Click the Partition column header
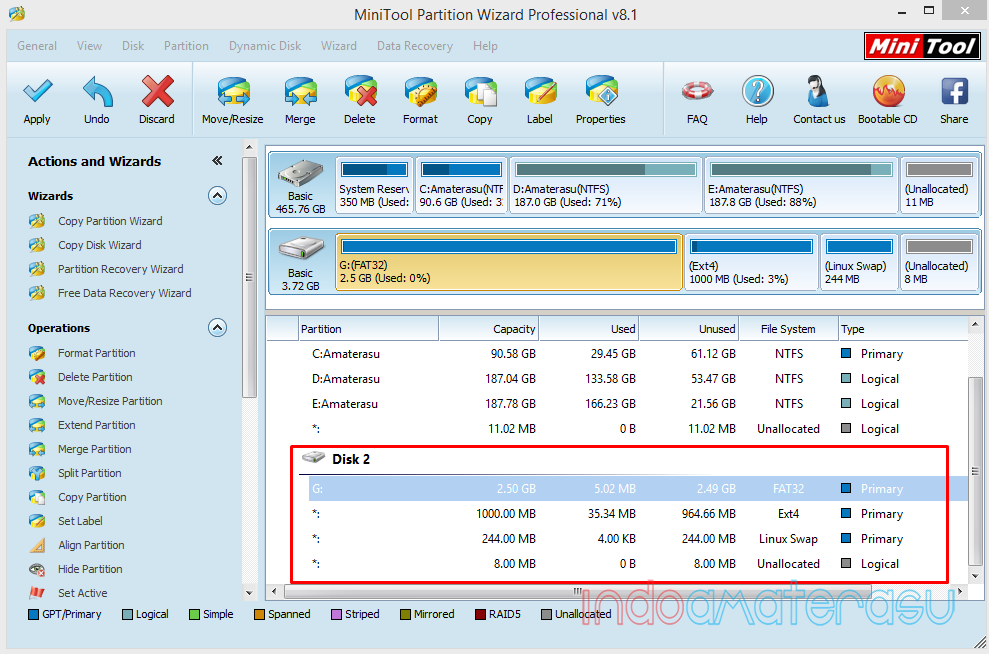This screenshot has width=989, height=654. [x=368, y=329]
